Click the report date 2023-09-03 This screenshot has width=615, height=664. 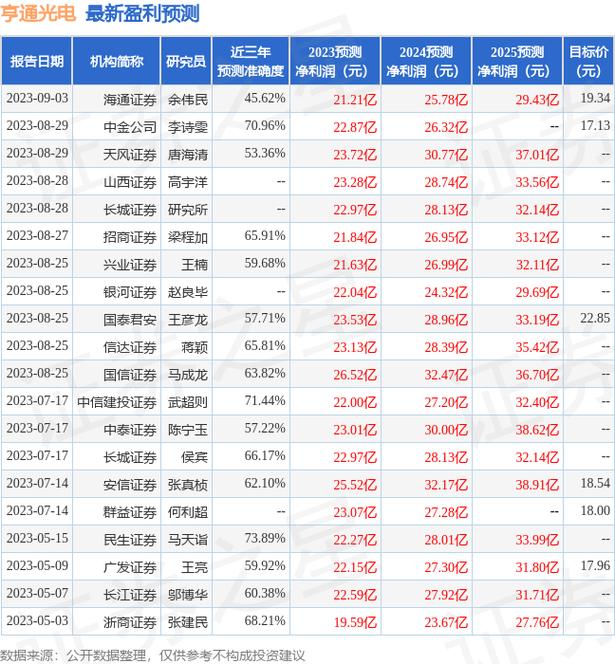coord(37,98)
